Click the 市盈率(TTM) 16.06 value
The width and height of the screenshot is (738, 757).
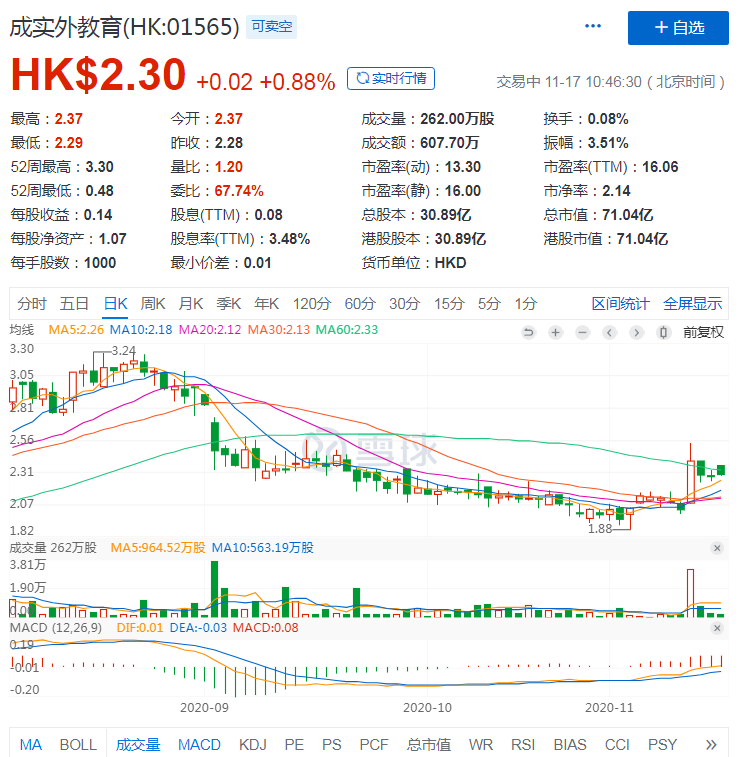click(x=660, y=167)
